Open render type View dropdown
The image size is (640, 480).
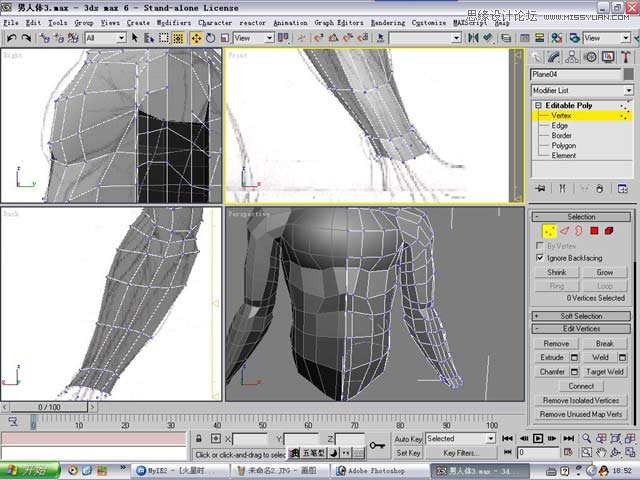(607, 38)
